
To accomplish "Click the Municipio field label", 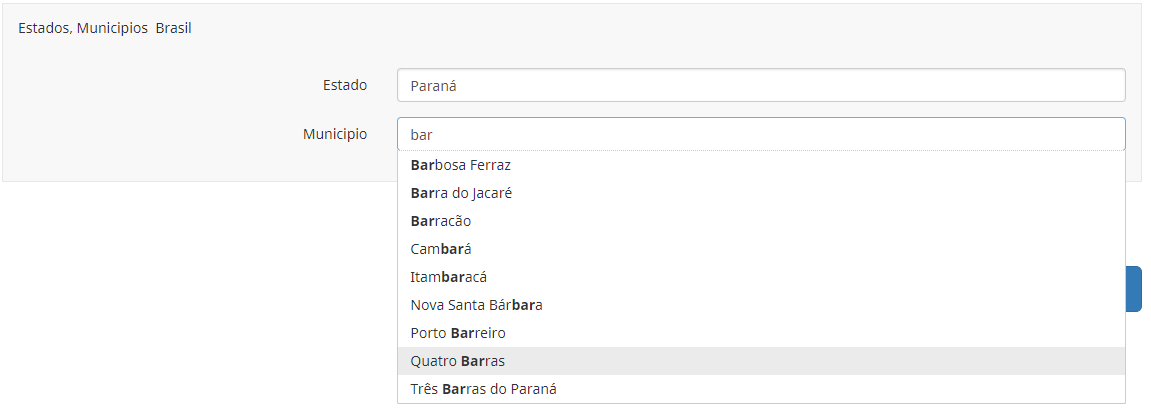I will (335, 134).
